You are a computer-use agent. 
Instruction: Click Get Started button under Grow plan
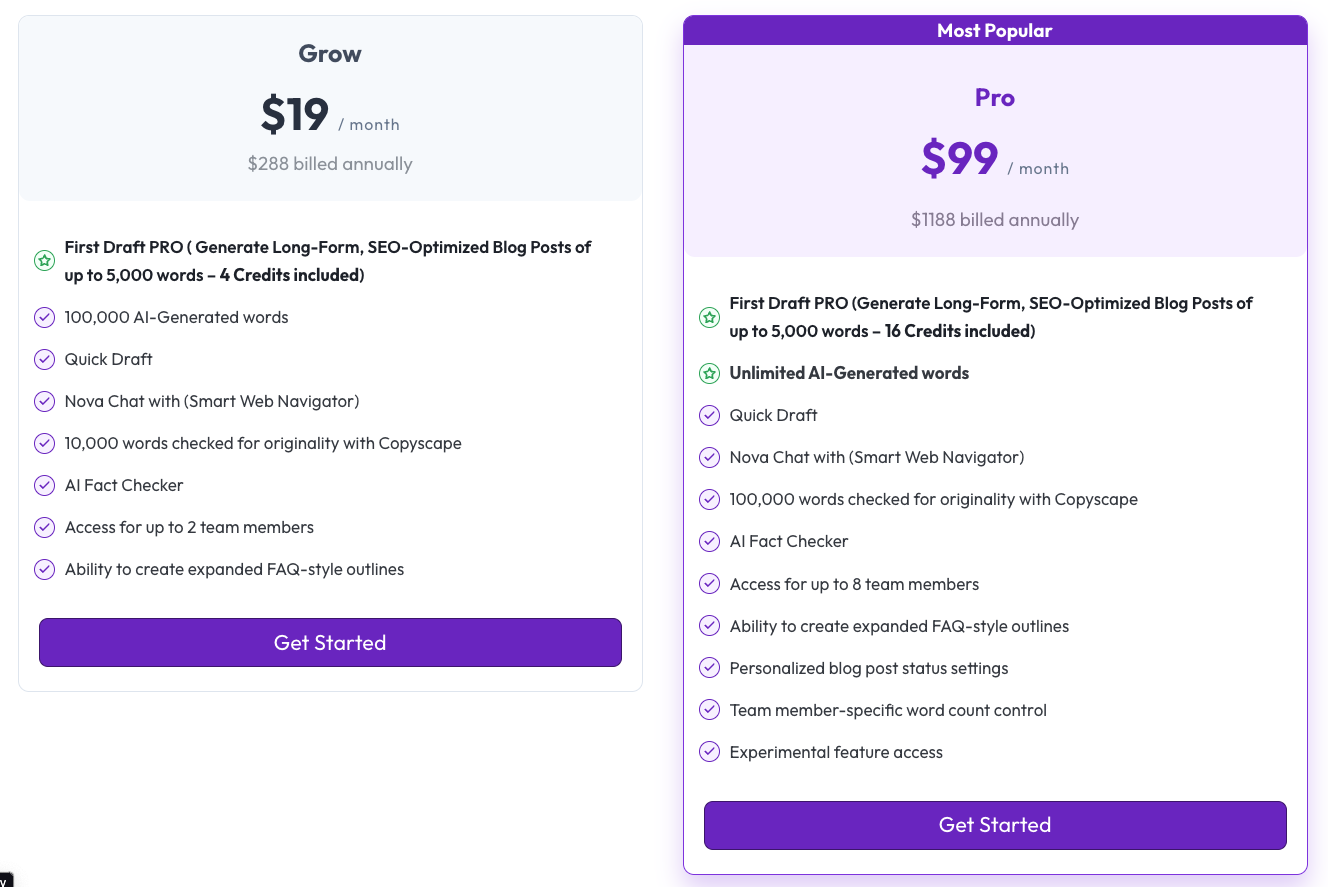330,642
